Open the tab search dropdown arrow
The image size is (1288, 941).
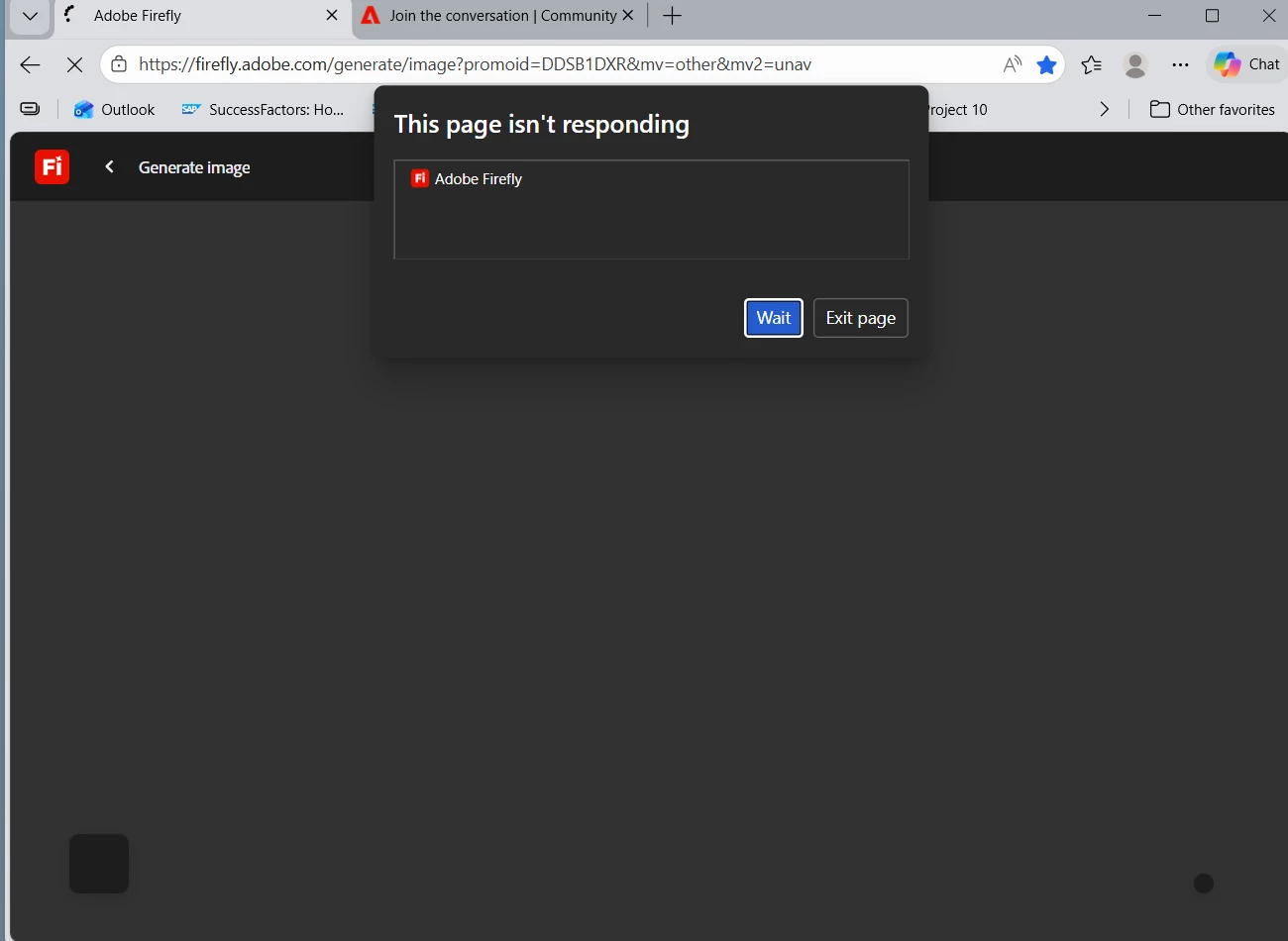(30, 16)
